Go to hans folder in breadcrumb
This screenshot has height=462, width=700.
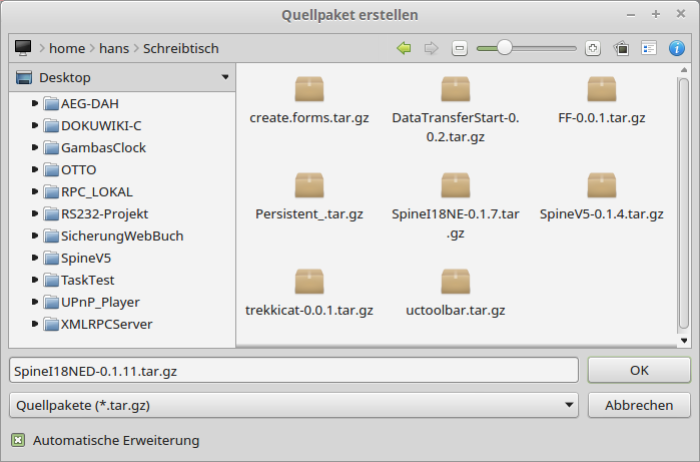pyautogui.click(x=114, y=48)
